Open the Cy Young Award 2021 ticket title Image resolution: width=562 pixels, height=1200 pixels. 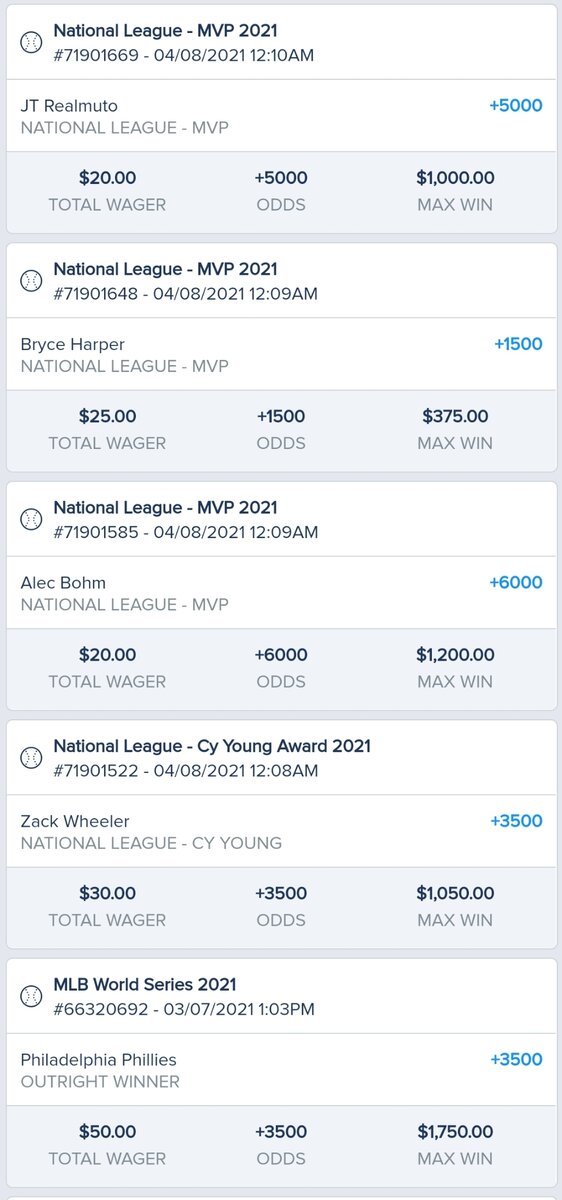pos(212,746)
